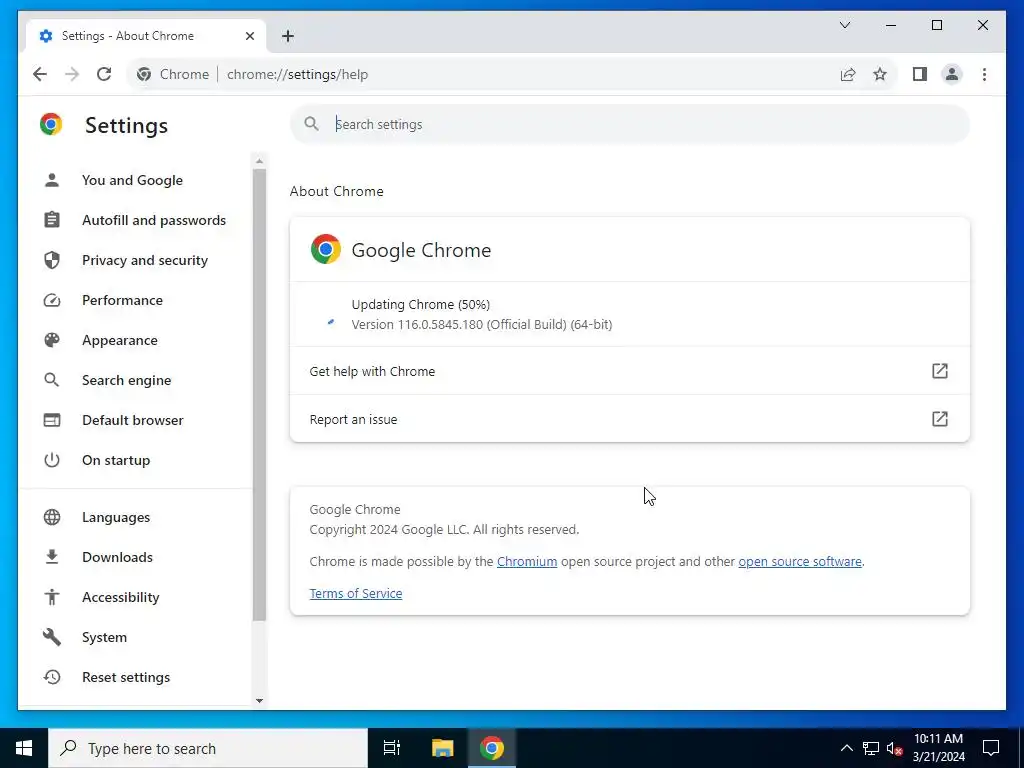Click the wrench icon beside System

tap(52, 637)
